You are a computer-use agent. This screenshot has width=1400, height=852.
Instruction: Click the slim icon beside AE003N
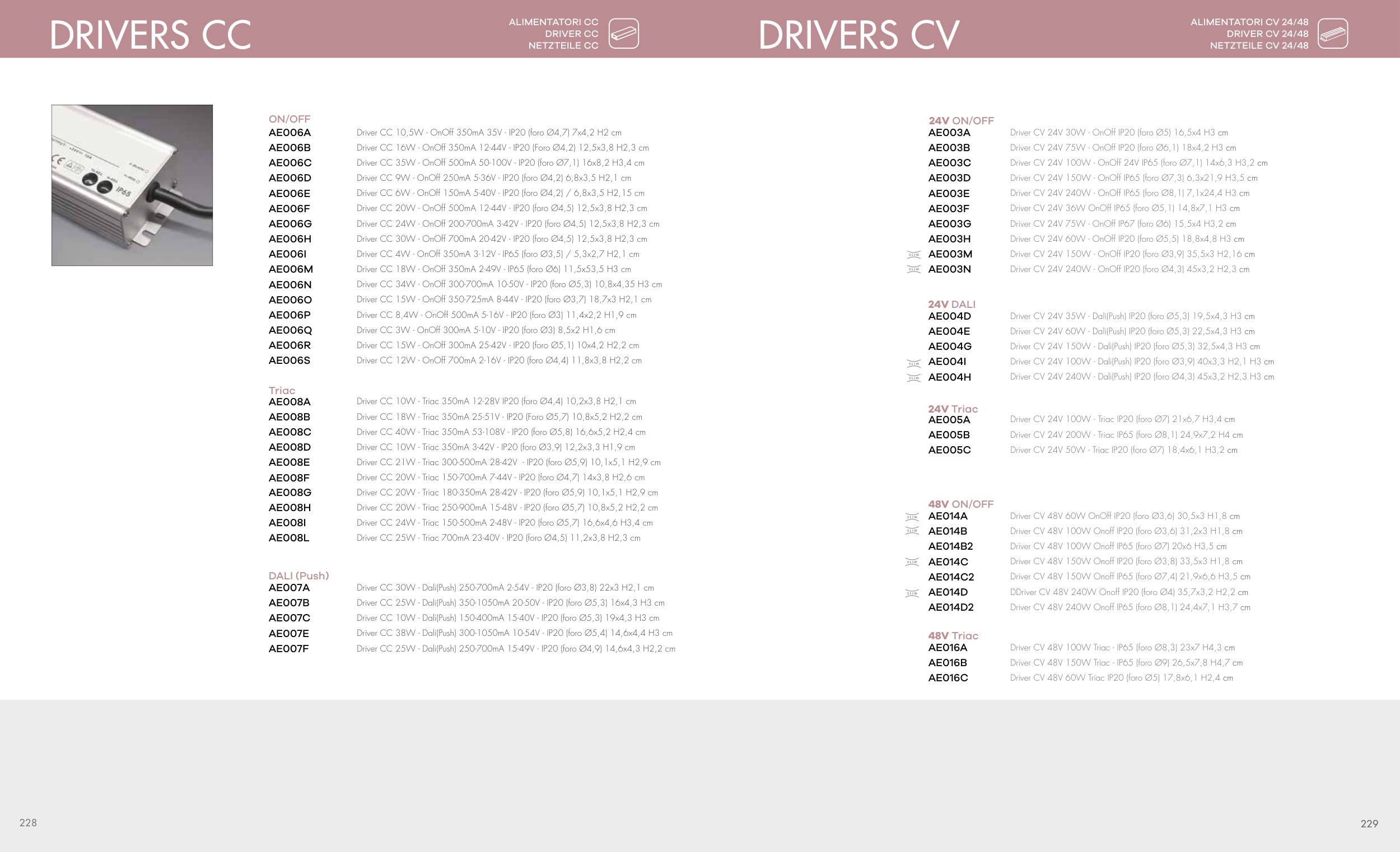click(x=913, y=269)
